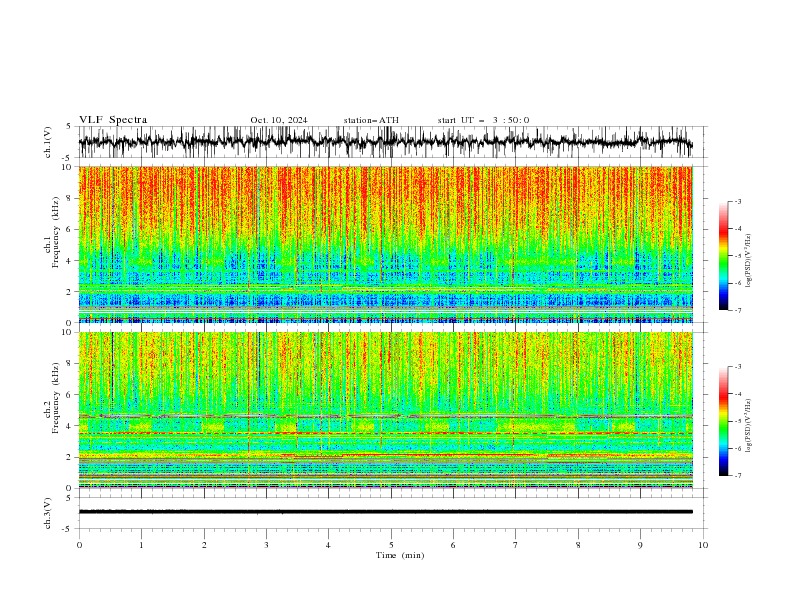Click the "-3" tick on ch.2 colorbar

click(x=737, y=367)
